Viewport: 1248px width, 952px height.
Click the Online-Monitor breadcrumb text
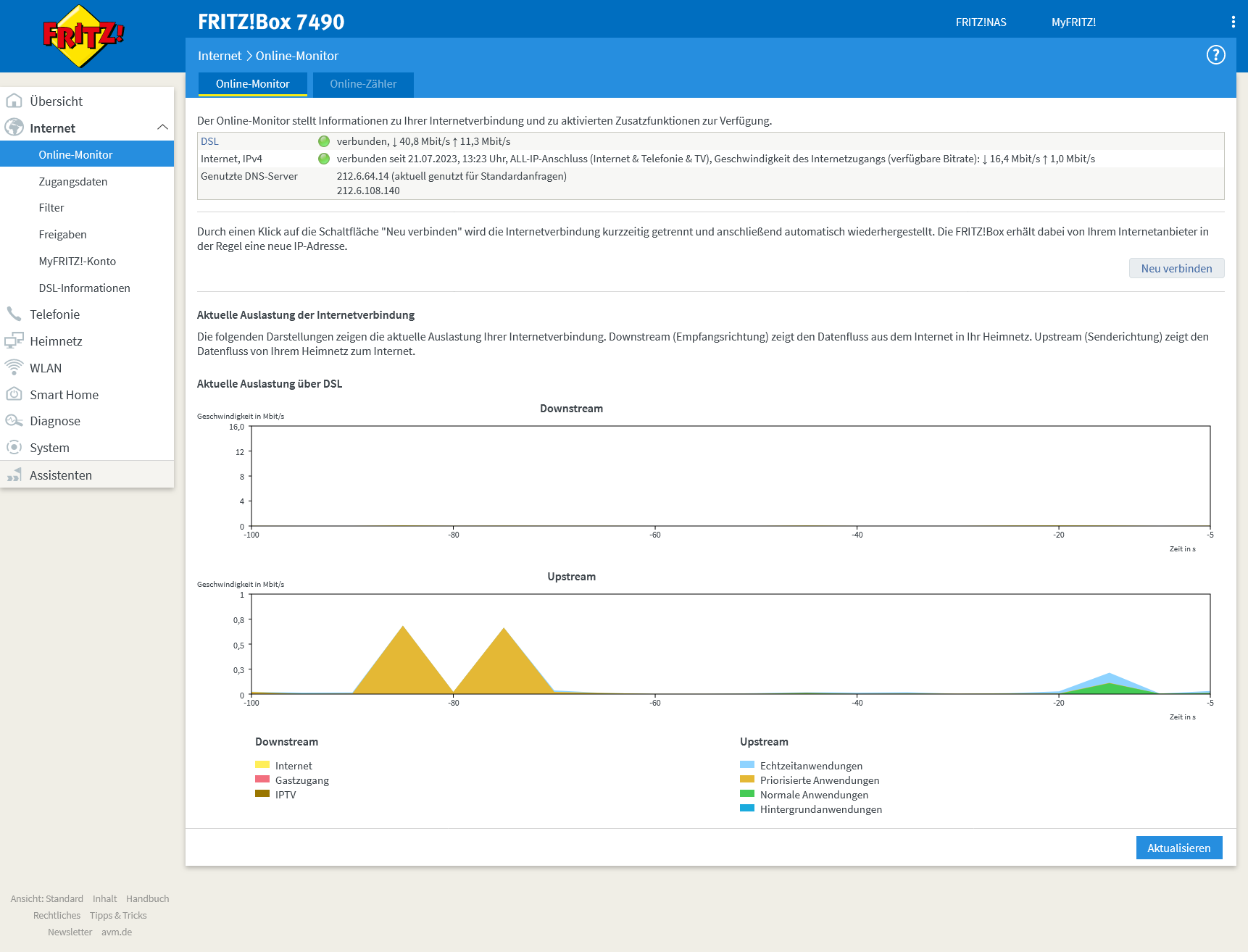pyautogui.click(x=297, y=56)
